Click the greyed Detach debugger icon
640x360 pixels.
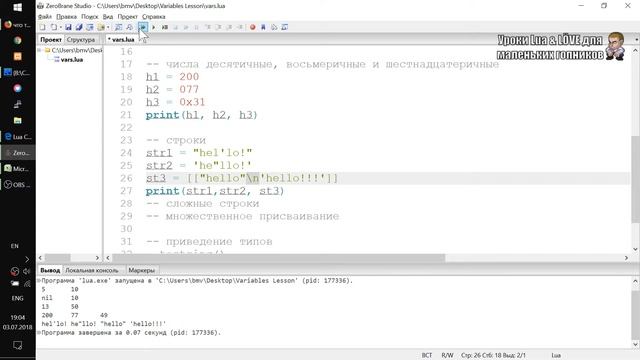click(186, 27)
